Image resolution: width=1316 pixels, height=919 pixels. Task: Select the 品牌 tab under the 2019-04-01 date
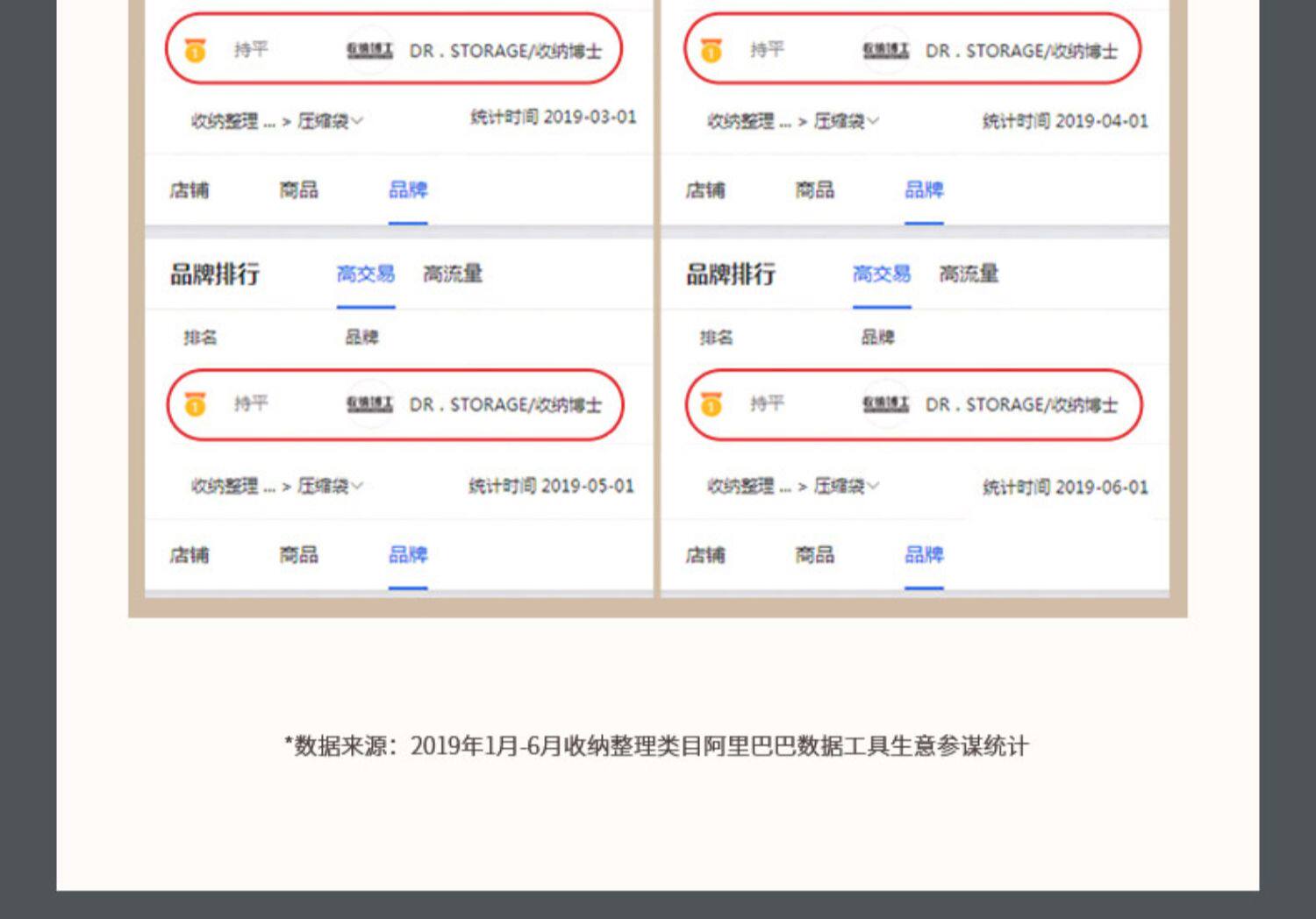click(924, 190)
